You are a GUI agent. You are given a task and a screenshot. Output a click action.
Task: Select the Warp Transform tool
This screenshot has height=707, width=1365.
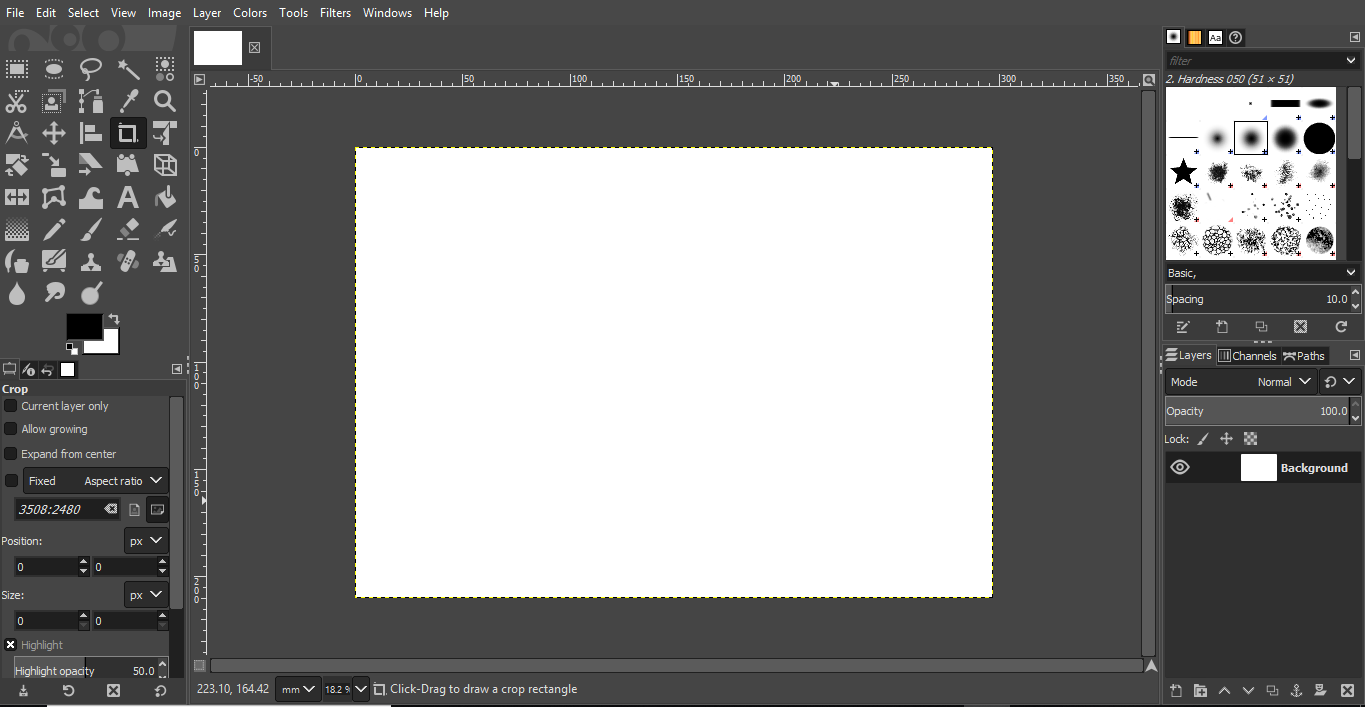pyautogui.click(x=91, y=197)
